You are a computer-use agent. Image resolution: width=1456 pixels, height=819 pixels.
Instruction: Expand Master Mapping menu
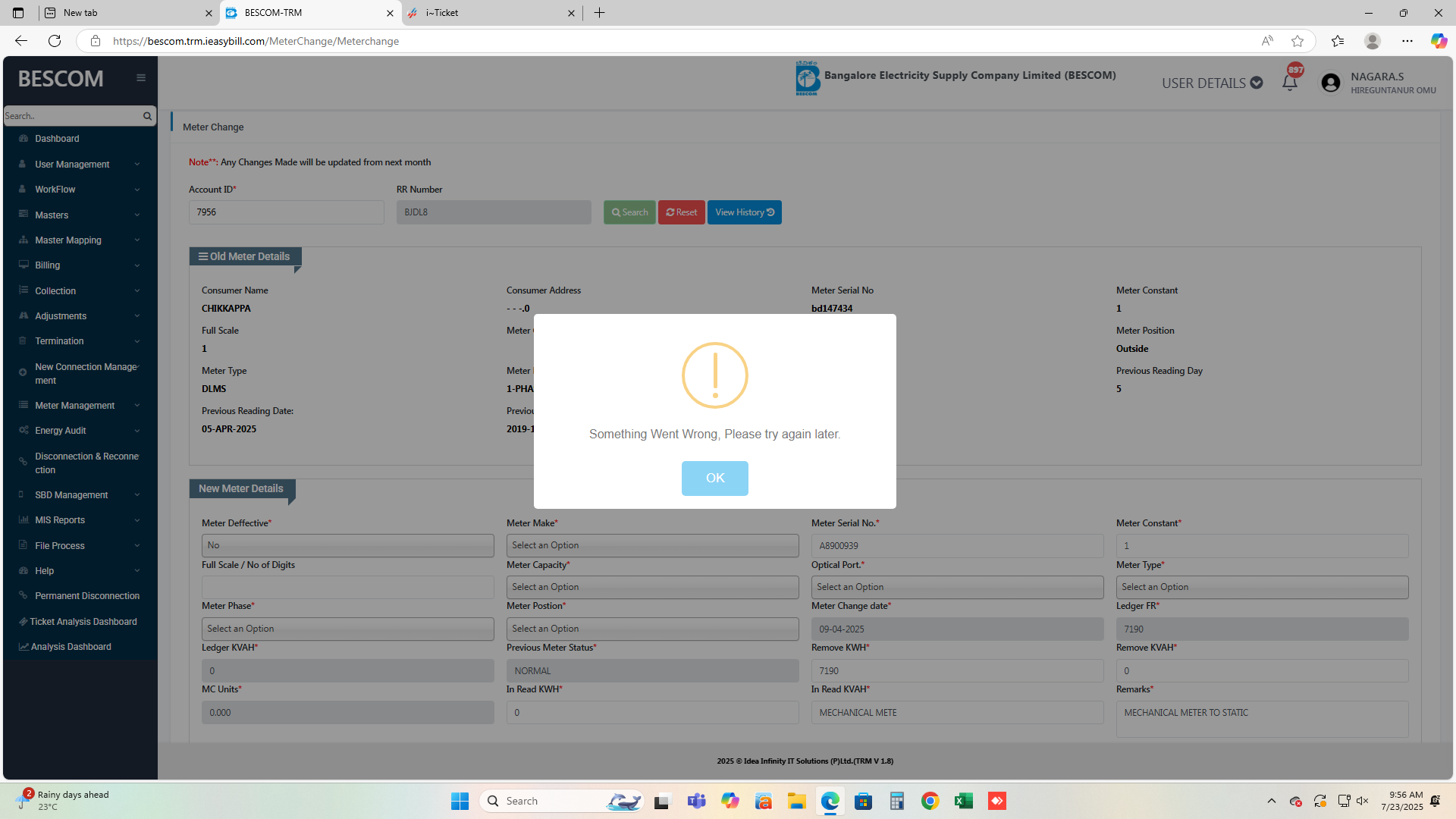click(x=80, y=240)
